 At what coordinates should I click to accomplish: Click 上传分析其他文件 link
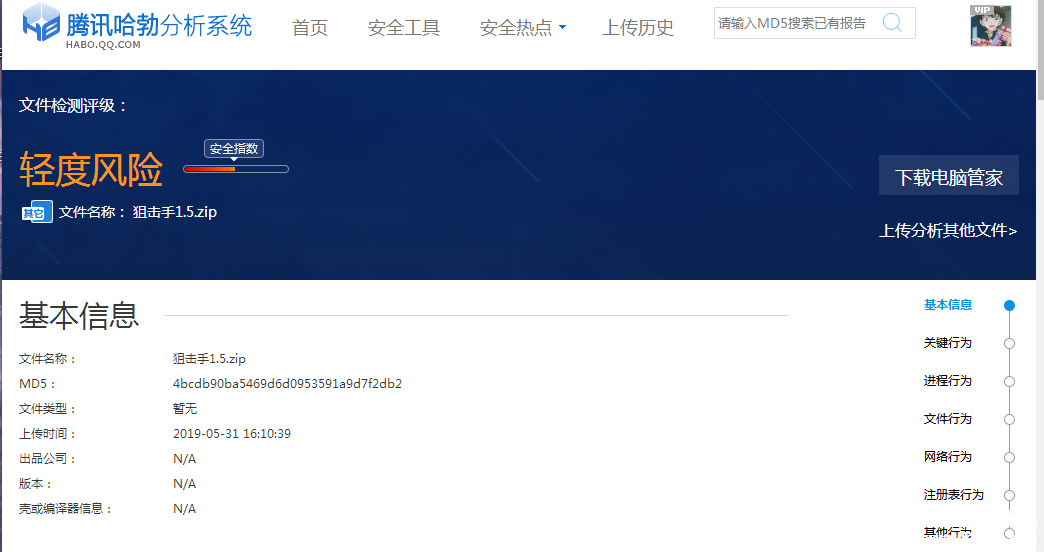coord(948,231)
